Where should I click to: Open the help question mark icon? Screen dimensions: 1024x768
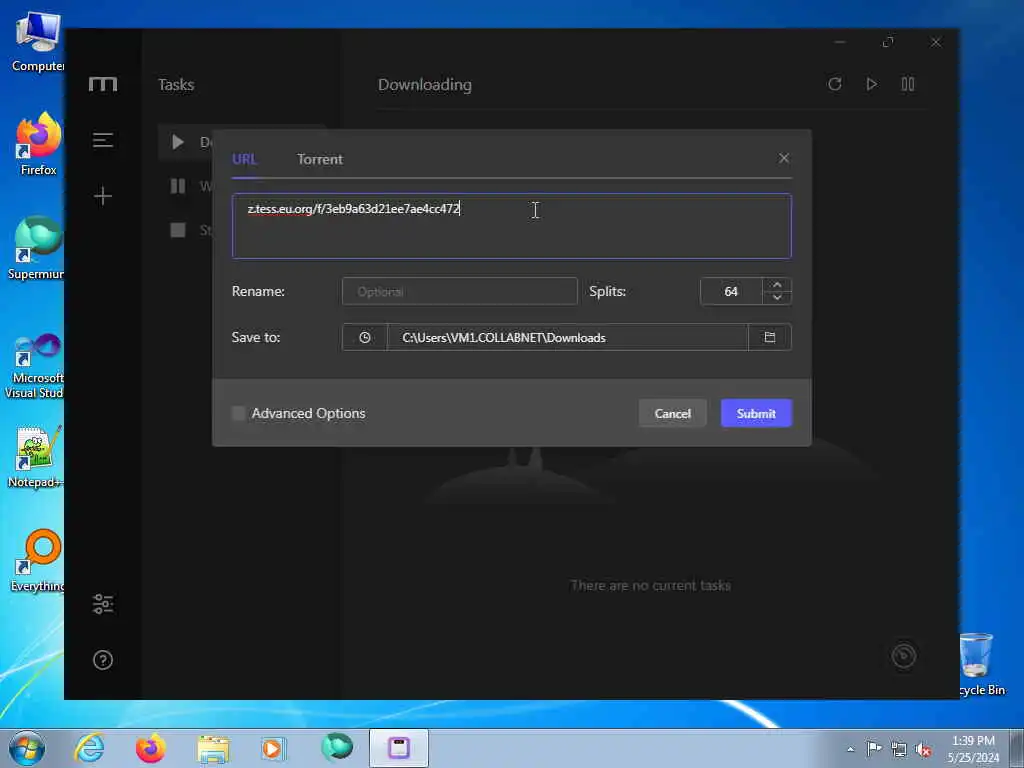coord(103,660)
